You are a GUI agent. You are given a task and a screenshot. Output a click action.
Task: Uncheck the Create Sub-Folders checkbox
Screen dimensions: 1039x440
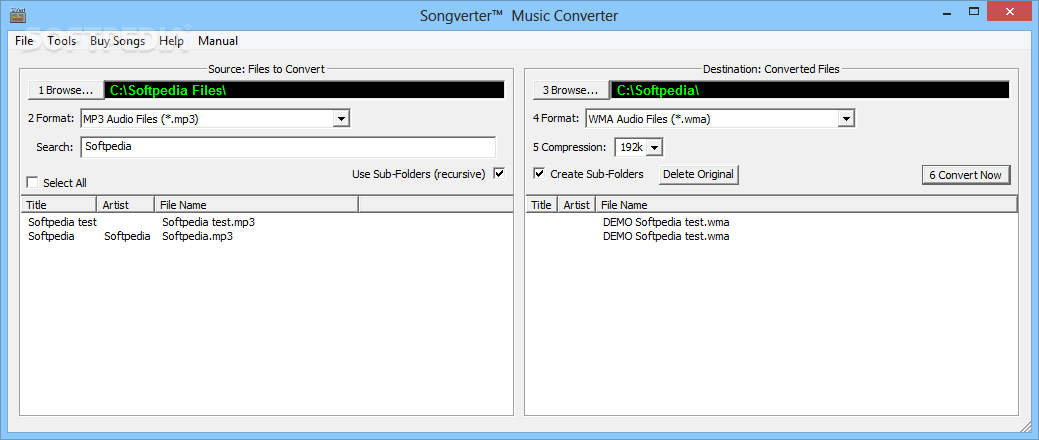click(539, 174)
